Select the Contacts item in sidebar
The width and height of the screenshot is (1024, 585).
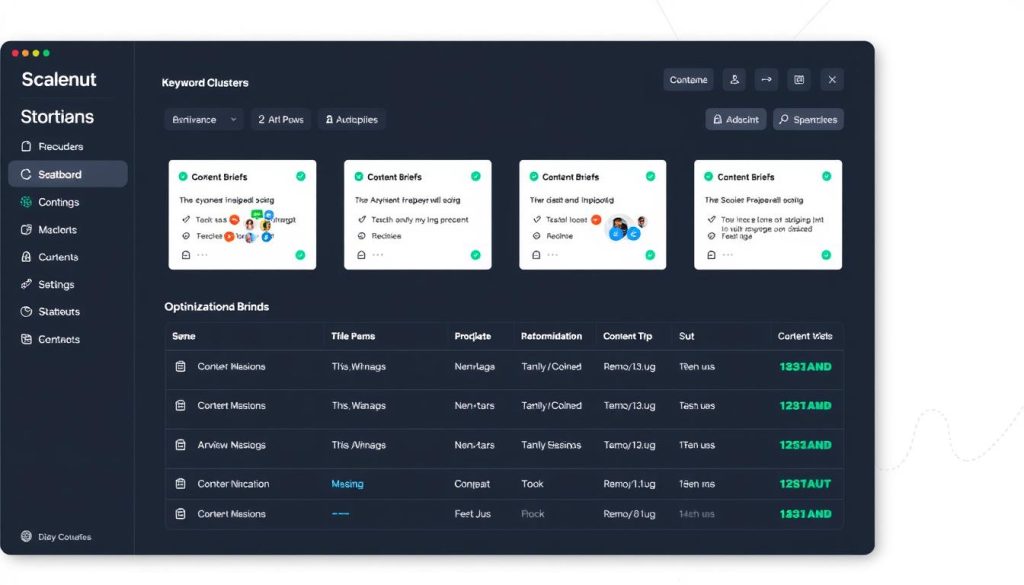click(x=58, y=340)
